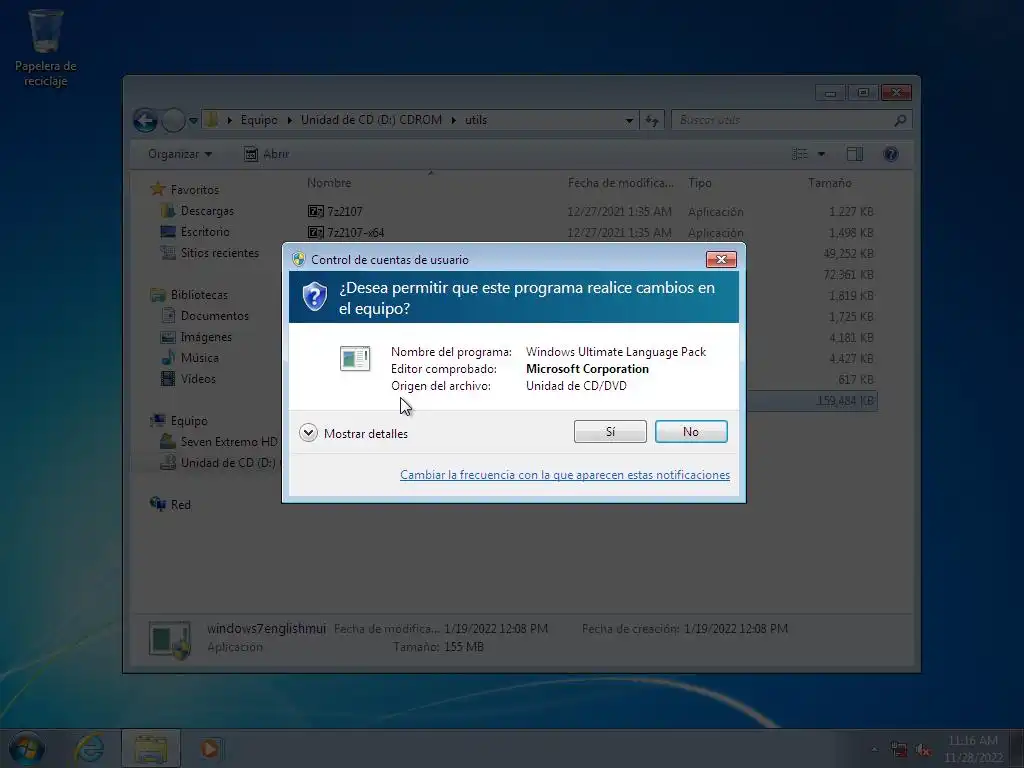The image size is (1024, 768).
Task: Sort by the Tipo column header
Action: (x=699, y=183)
